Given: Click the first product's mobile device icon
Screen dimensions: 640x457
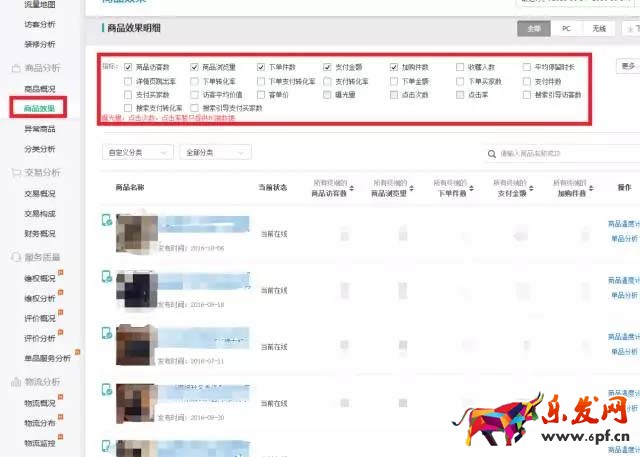Looking at the screenshot, I should pos(107,221).
